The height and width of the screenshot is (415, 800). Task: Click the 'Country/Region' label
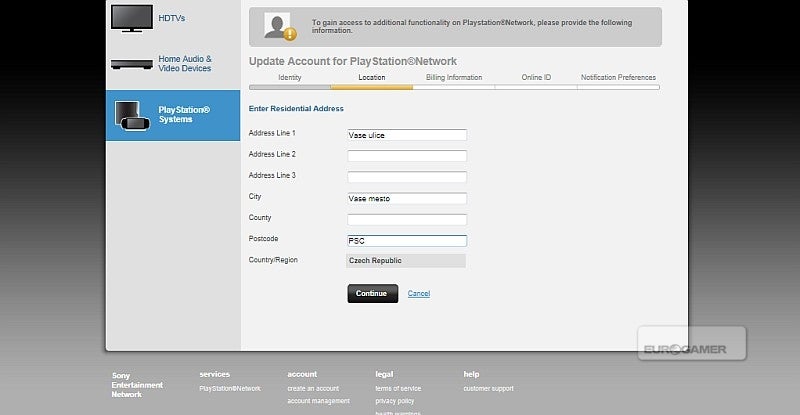[273, 260]
